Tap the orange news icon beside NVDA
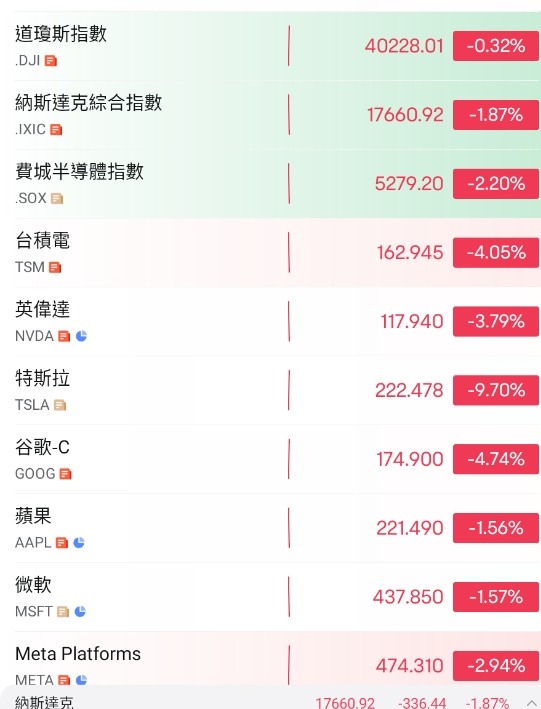 click(64, 336)
